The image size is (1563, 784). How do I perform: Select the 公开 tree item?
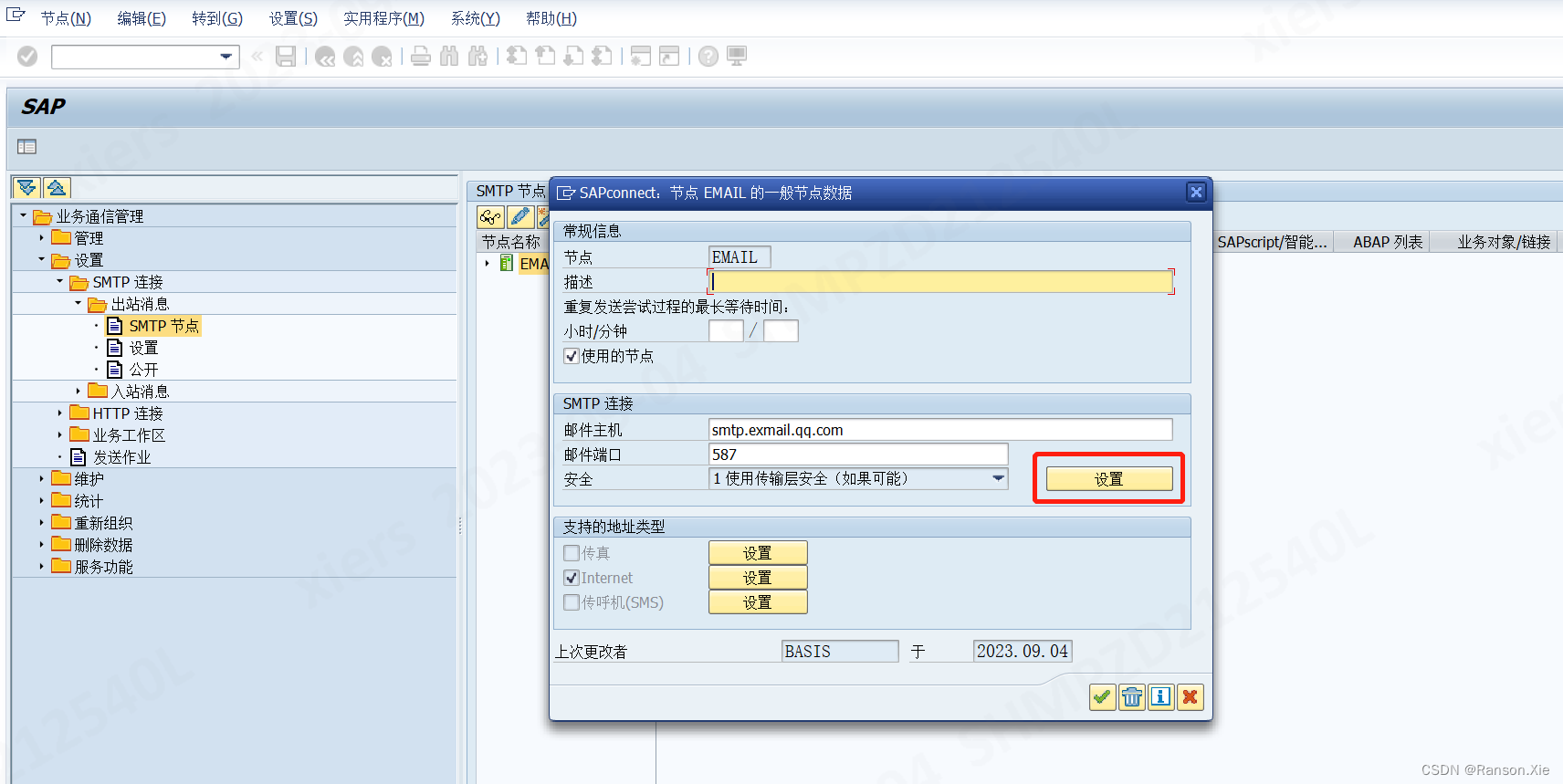coord(143,370)
